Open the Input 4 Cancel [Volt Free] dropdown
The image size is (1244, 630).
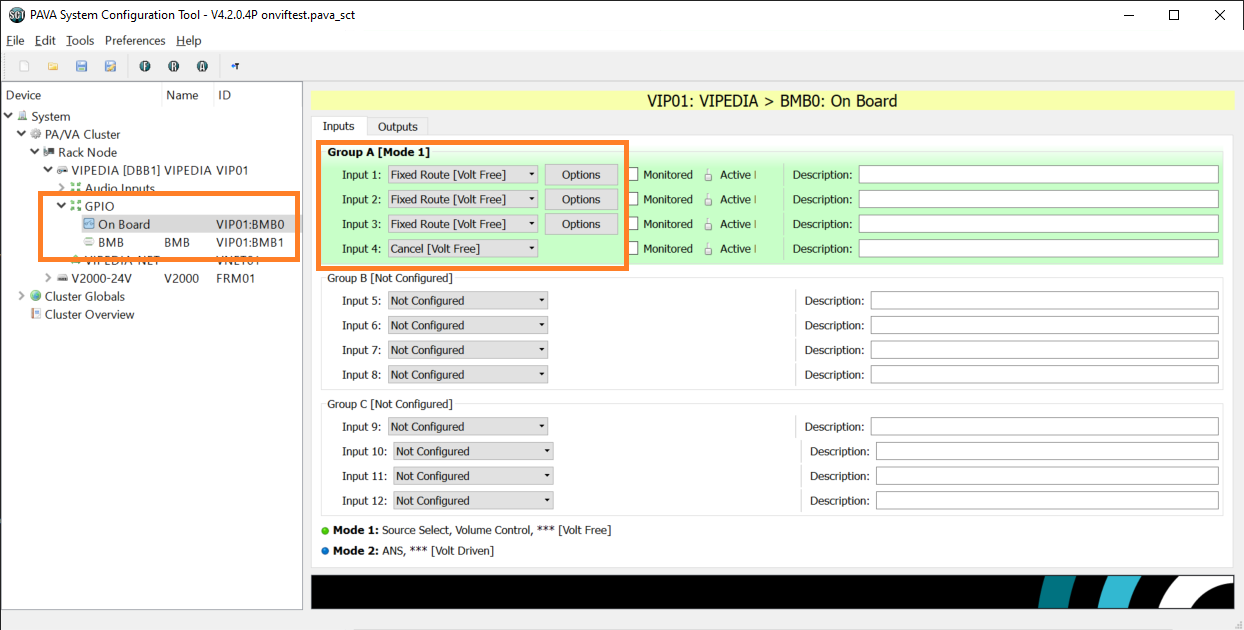pos(463,249)
